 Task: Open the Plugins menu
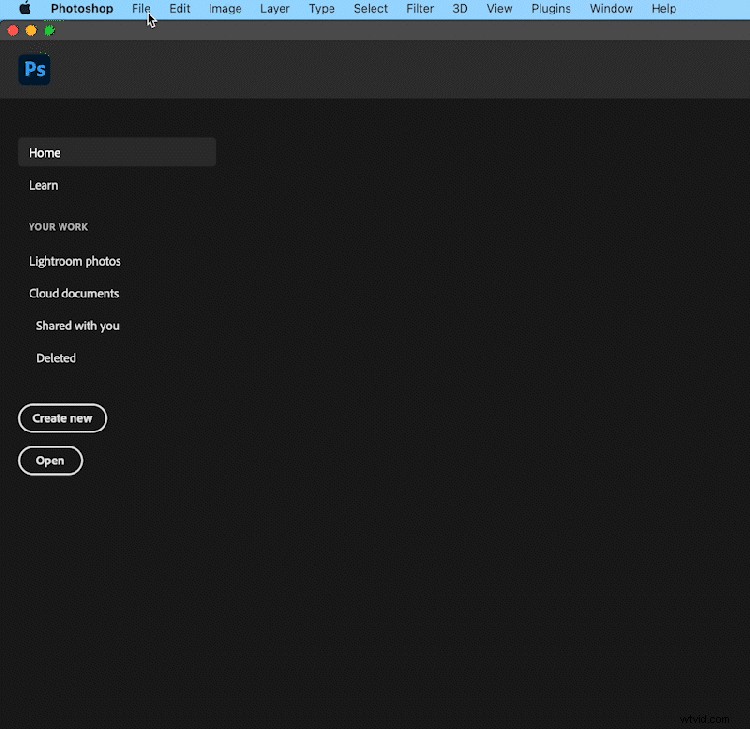click(551, 9)
